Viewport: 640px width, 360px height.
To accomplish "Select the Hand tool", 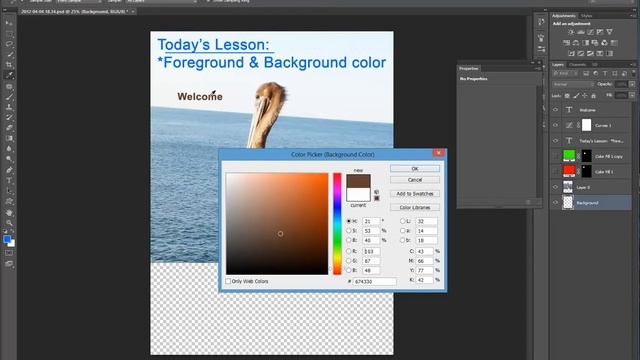I will pos(9,213).
